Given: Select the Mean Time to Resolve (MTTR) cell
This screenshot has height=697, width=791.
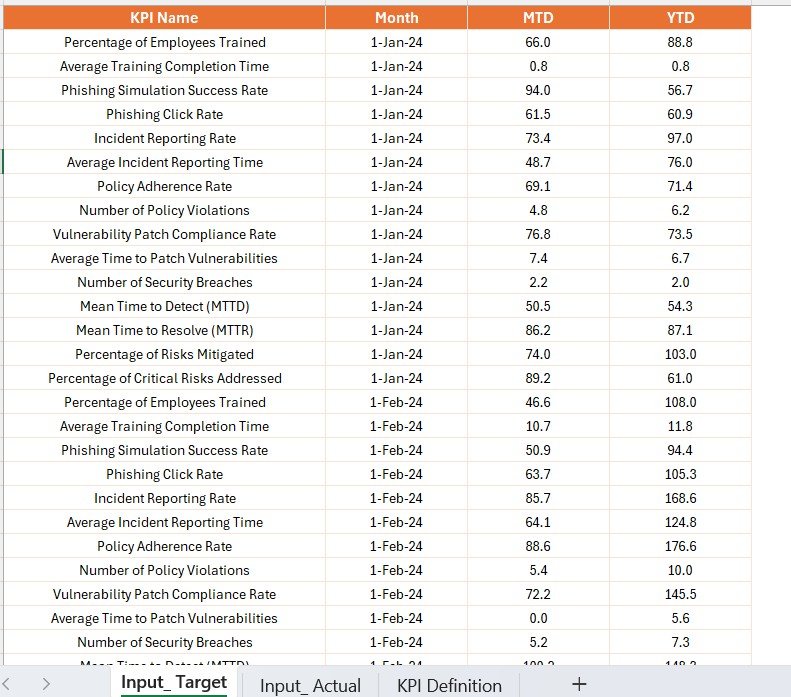Looking at the screenshot, I should coord(164,330).
